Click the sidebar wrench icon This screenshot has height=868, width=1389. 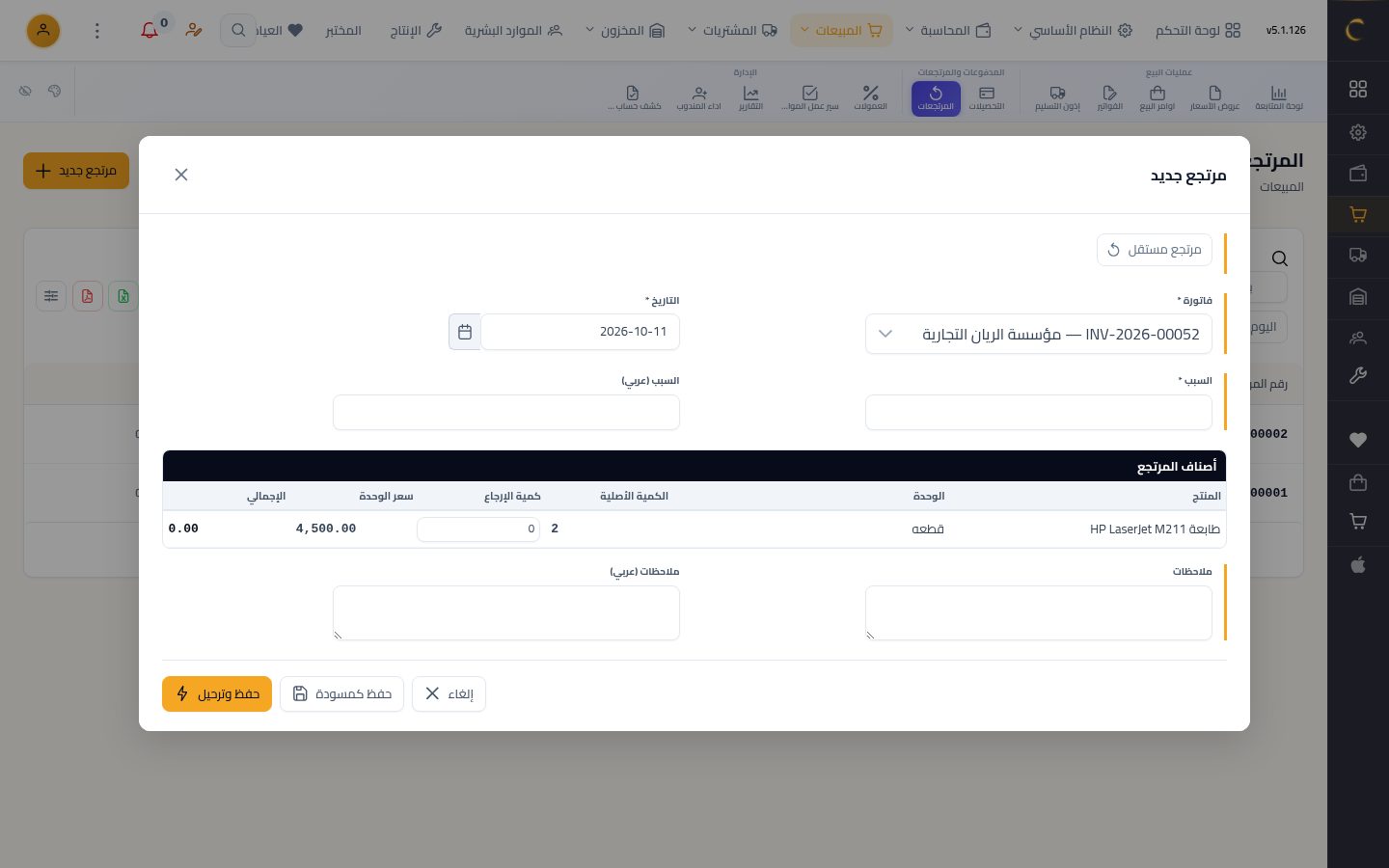[x=1358, y=376]
